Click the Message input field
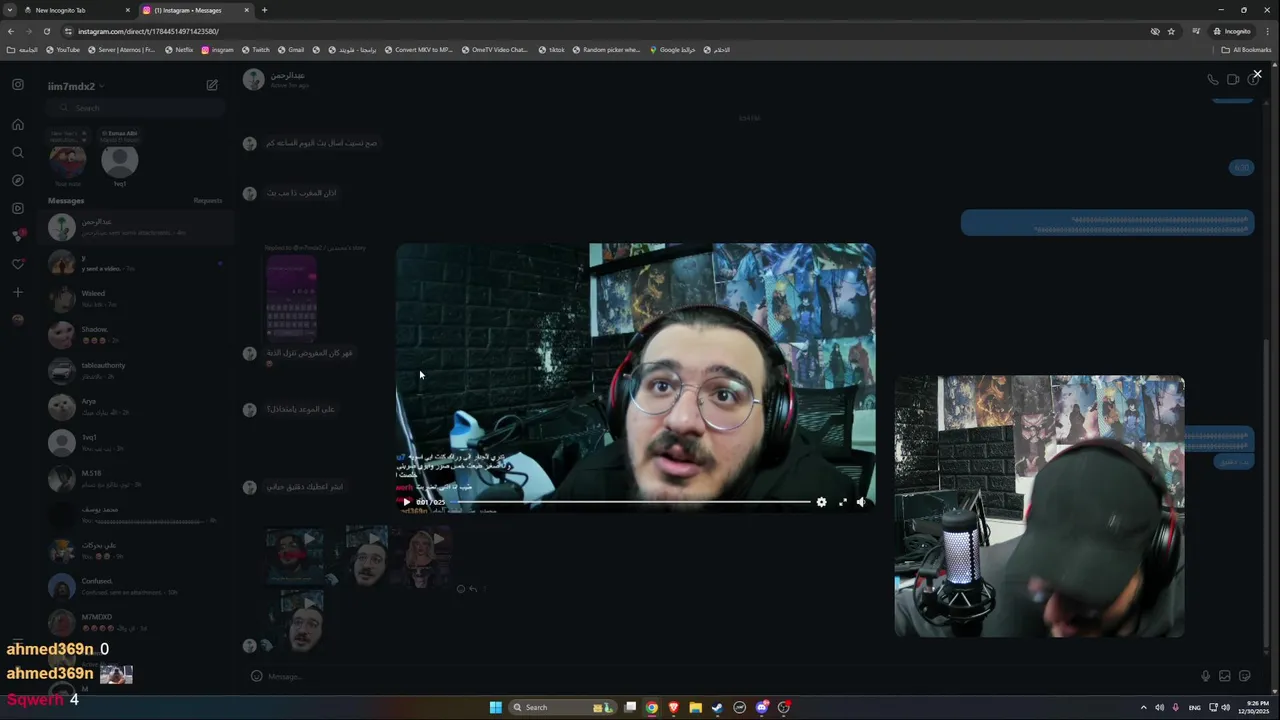The width and height of the screenshot is (1280, 720). [x=730, y=676]
